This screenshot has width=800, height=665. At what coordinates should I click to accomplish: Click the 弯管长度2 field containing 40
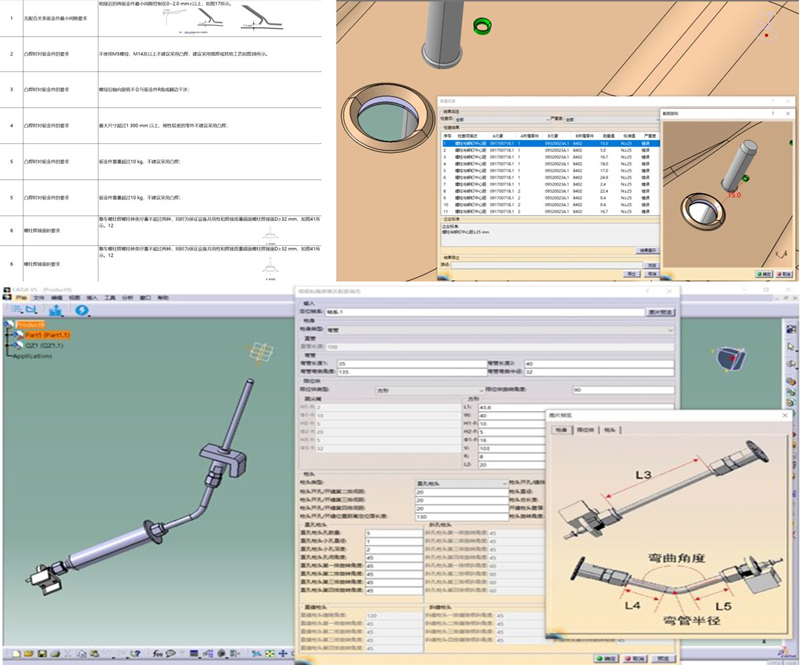[599, 364]
